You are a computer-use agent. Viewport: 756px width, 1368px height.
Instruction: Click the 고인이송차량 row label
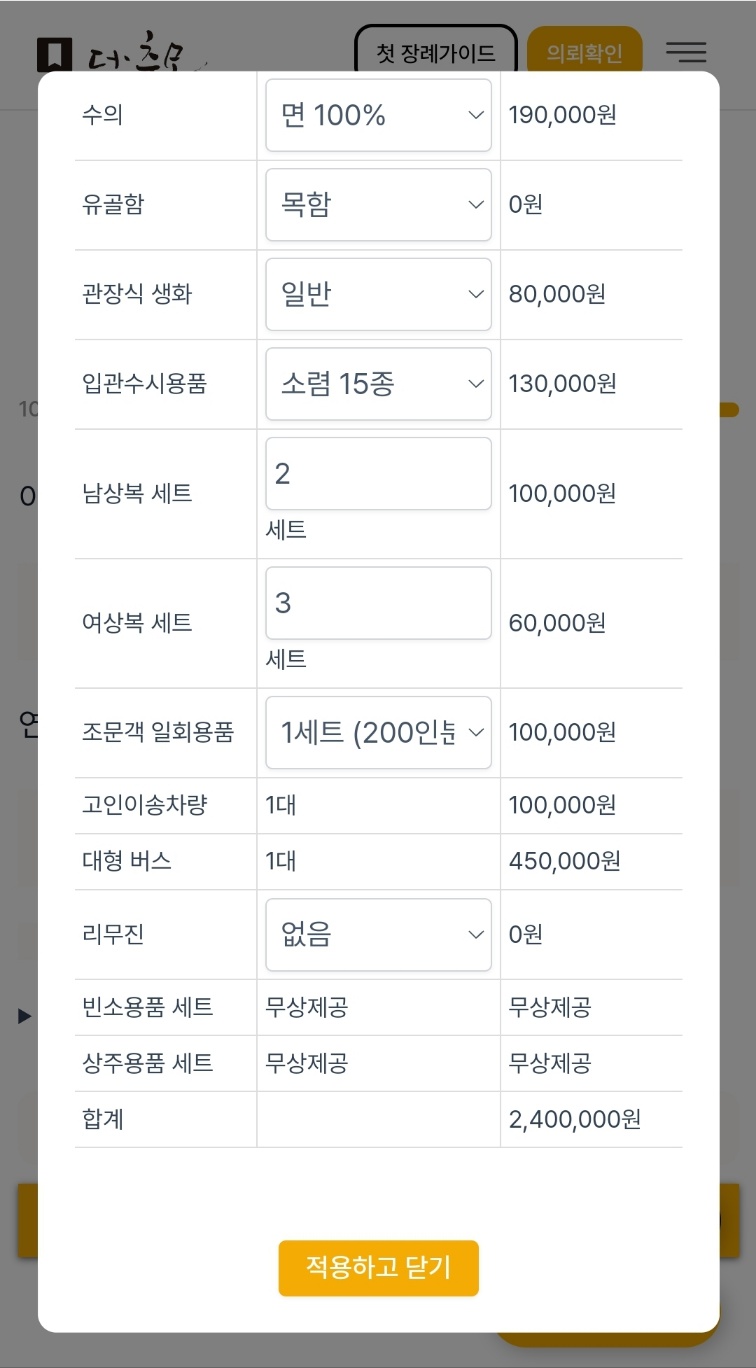click(144, 805)
